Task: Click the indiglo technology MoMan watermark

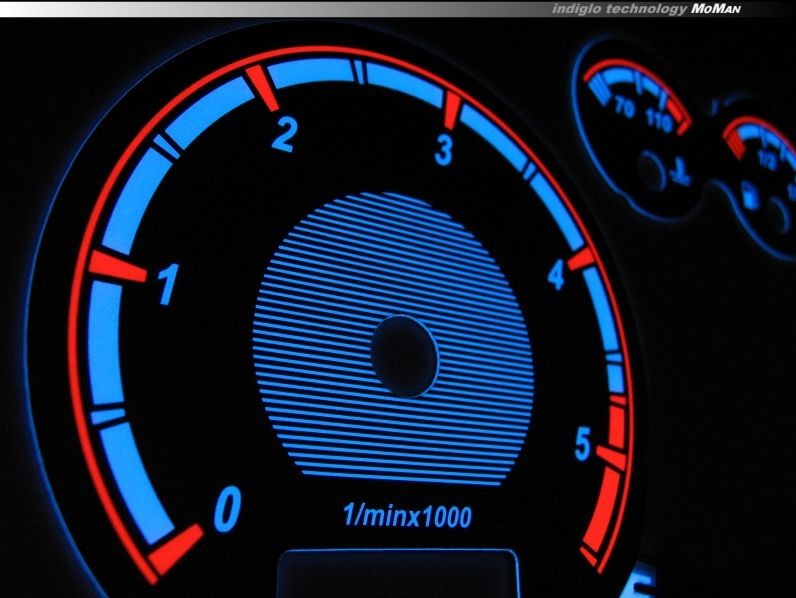Action: click(665, 8)
